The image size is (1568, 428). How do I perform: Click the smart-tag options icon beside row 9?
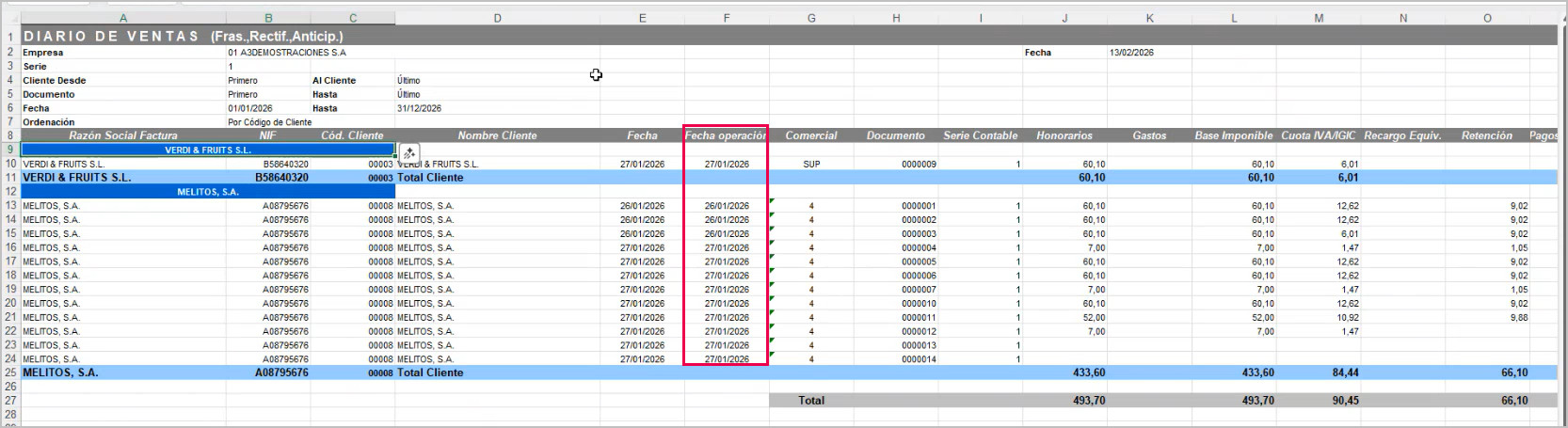409,152
